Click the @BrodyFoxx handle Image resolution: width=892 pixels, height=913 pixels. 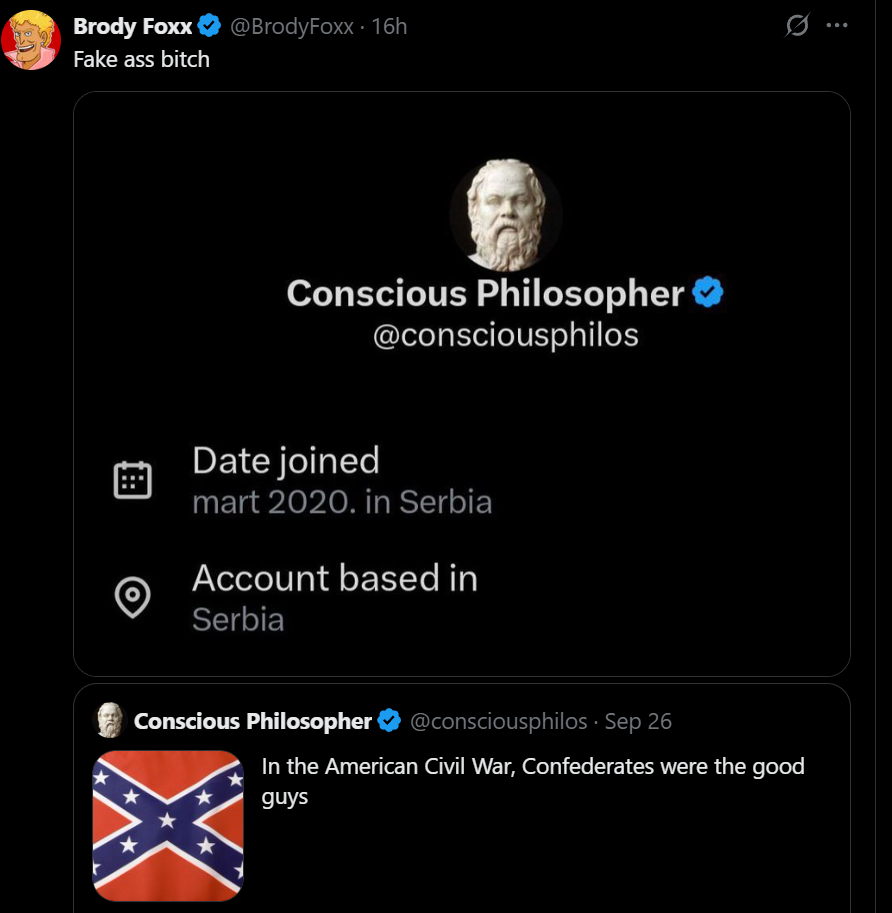pyautogui.click(x=292, y=27)
